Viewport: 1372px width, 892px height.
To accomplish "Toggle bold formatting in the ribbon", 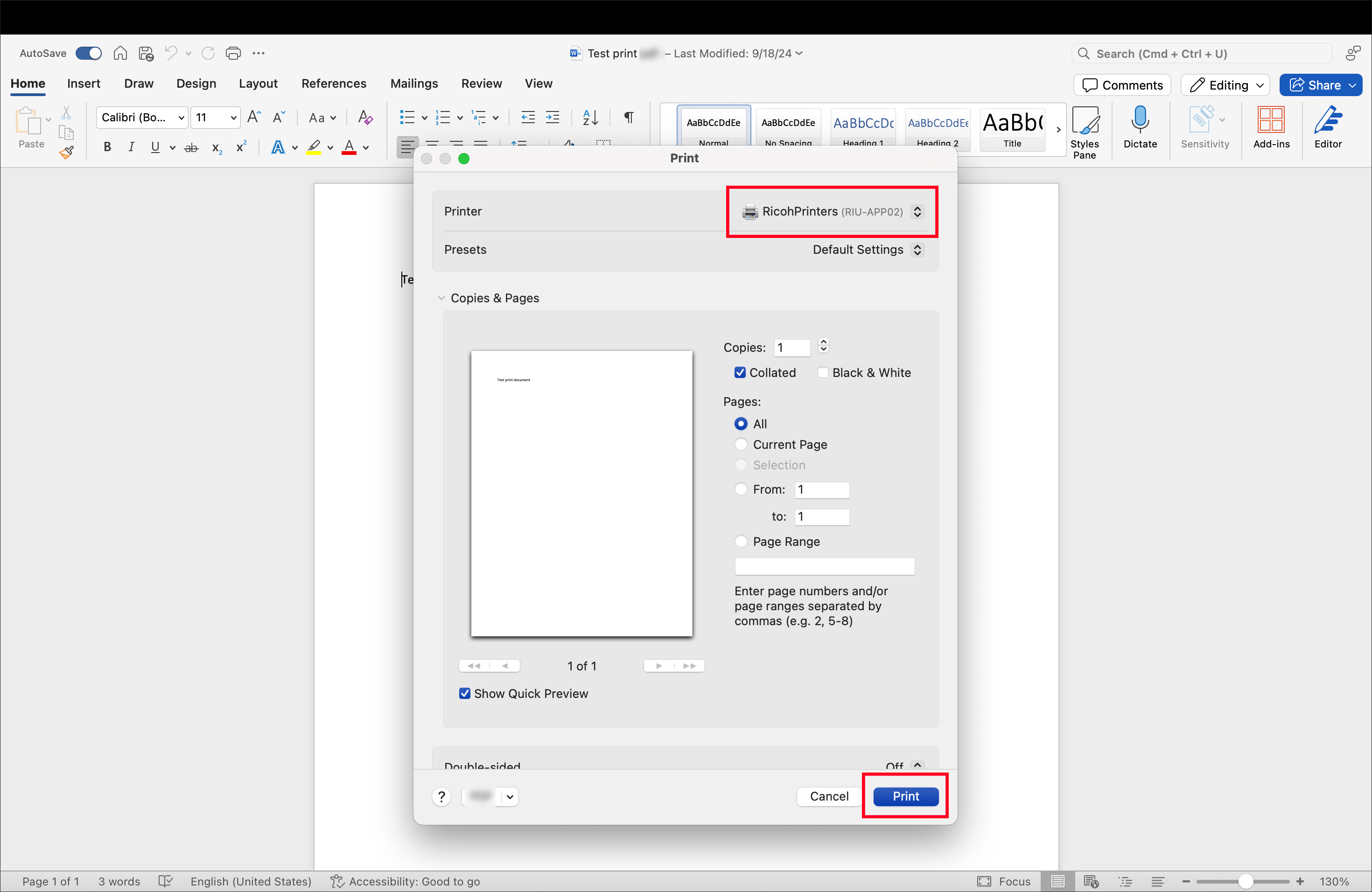I will pos(107,147).
